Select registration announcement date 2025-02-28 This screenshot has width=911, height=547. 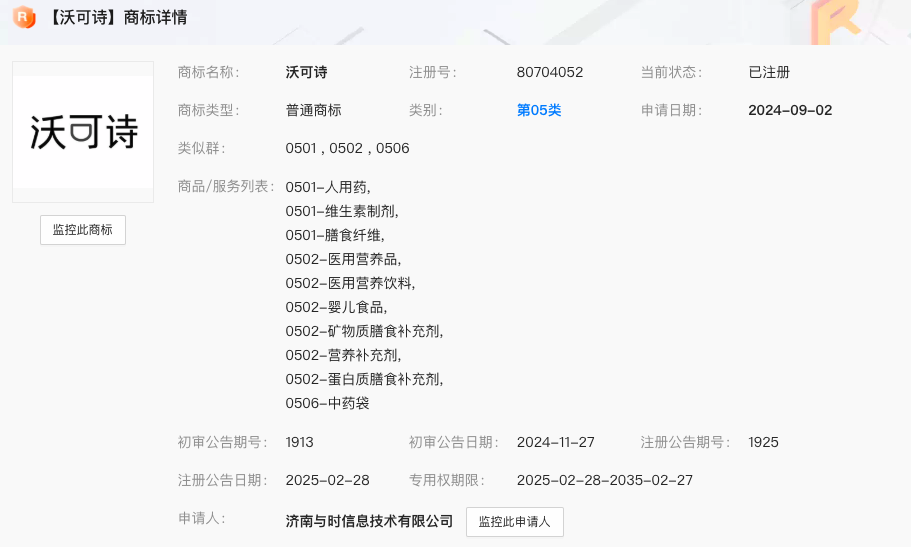(327, 480)
